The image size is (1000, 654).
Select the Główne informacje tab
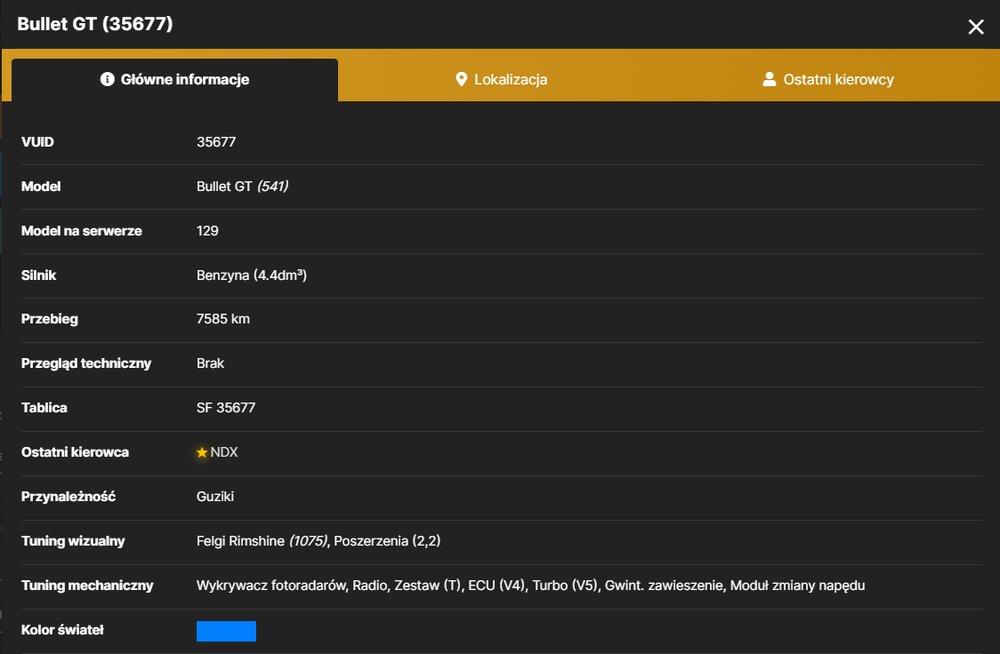[175, 80]
